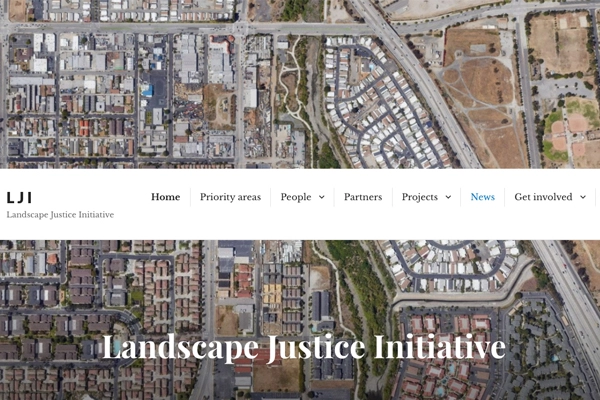Click the Landscape Justice Initiative tagline
The height and width of the screenshot is (400, 600).
coord(60,215)
